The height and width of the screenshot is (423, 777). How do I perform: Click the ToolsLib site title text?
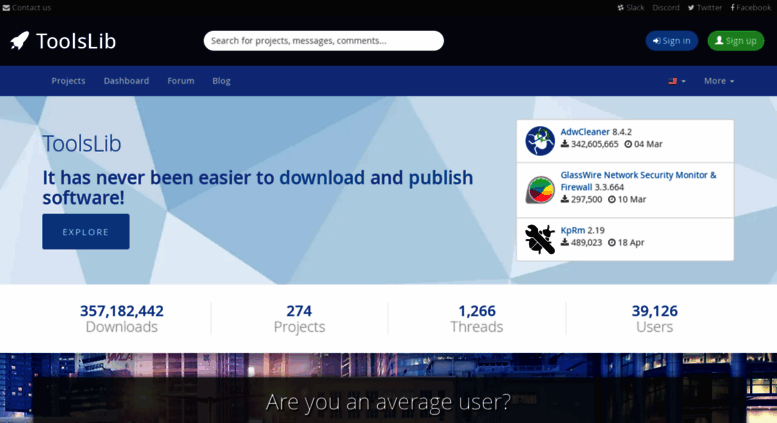pos(76,41)
